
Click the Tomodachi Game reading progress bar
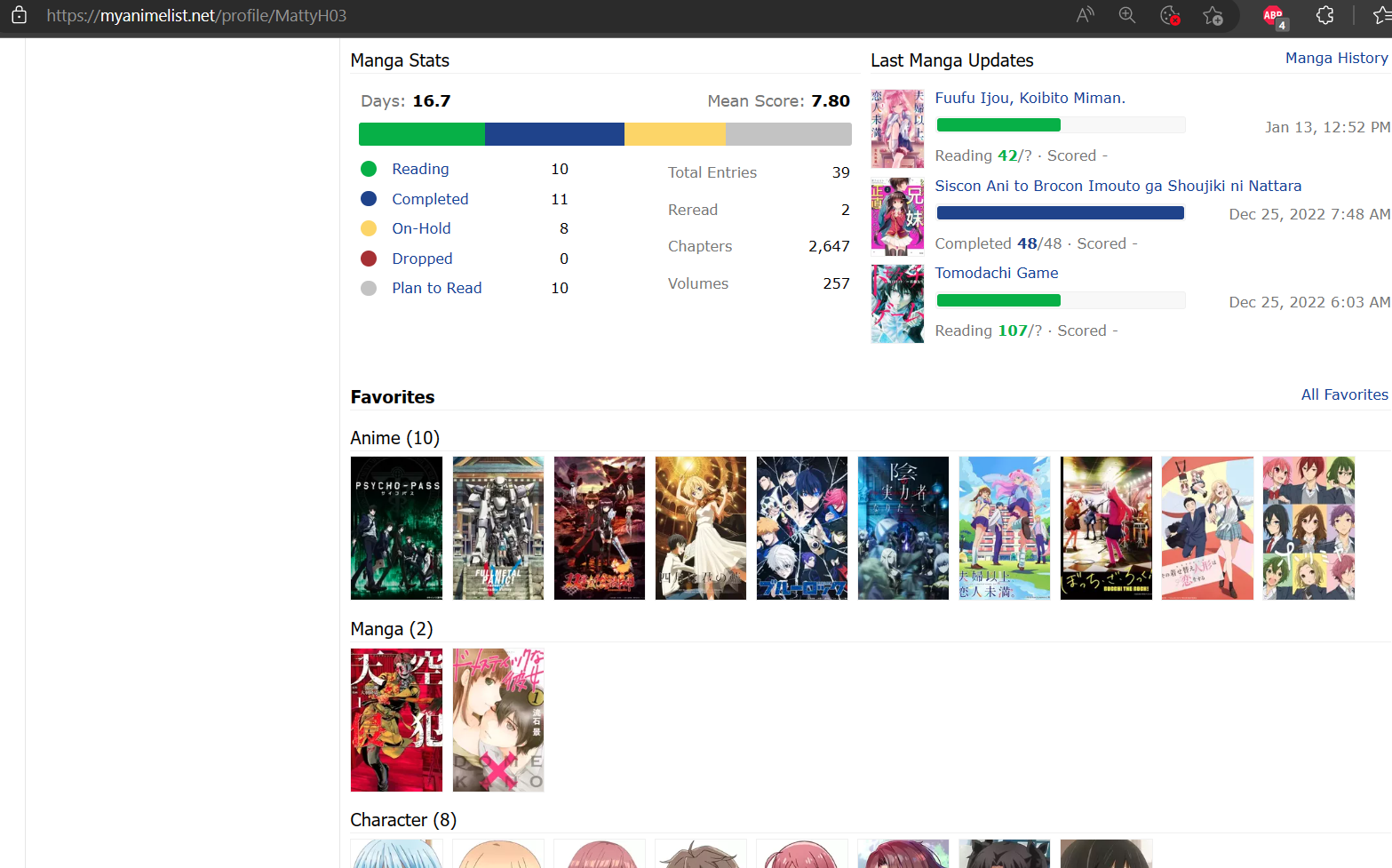click(x=1061, y=300)
